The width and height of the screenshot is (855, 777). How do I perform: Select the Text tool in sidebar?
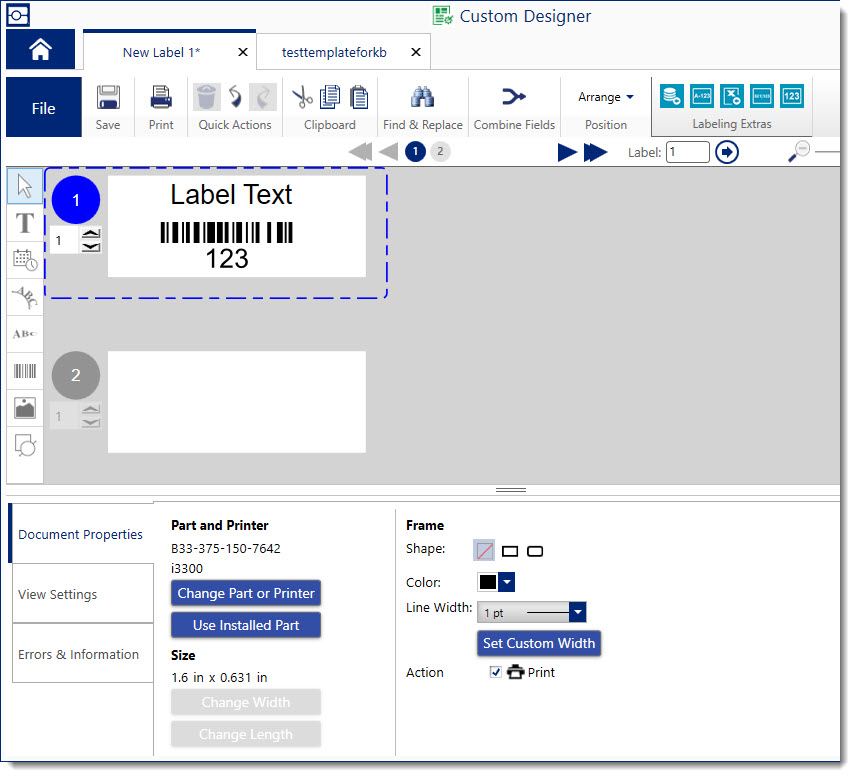click(25, 223)
